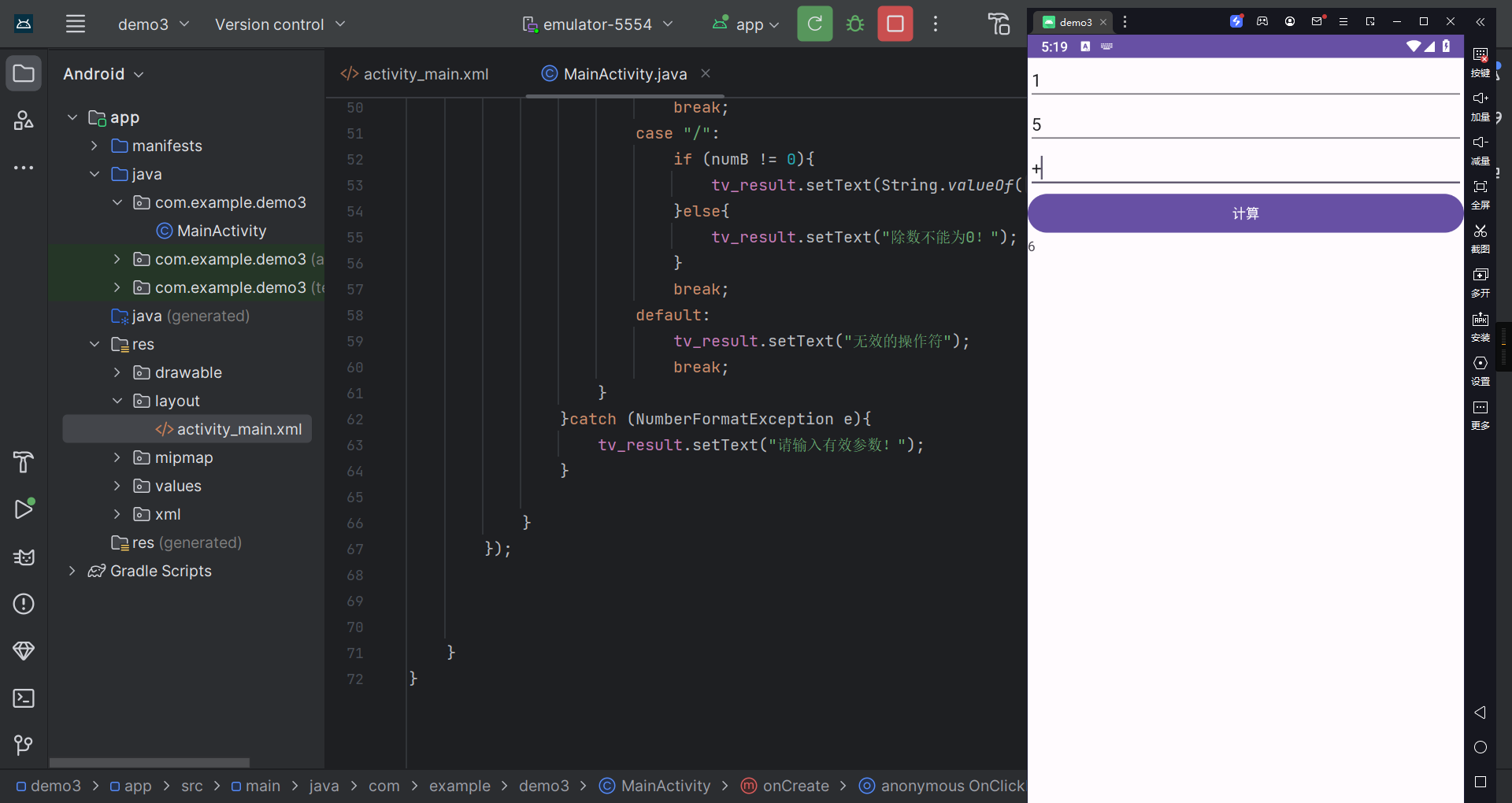Select java (generated) folder
The image size is (1512, 803).
pos(180,316)
